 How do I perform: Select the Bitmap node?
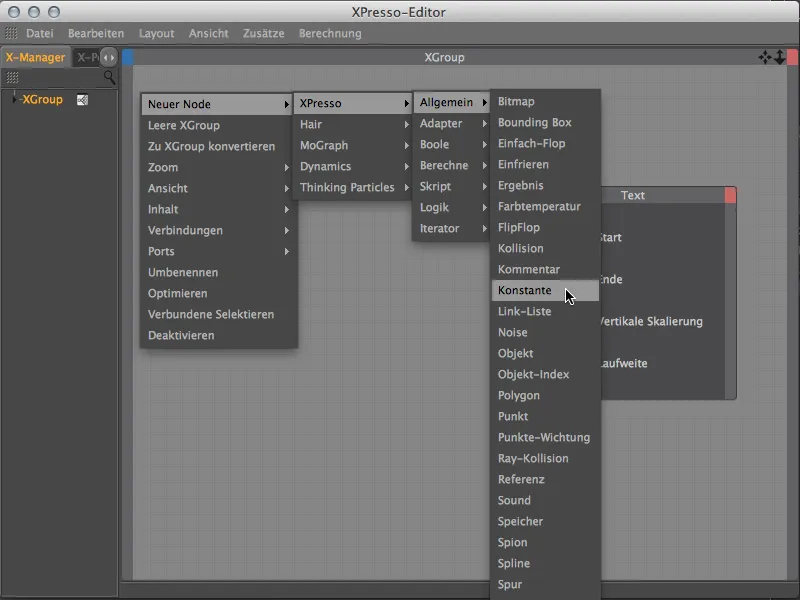pos(545,101)
